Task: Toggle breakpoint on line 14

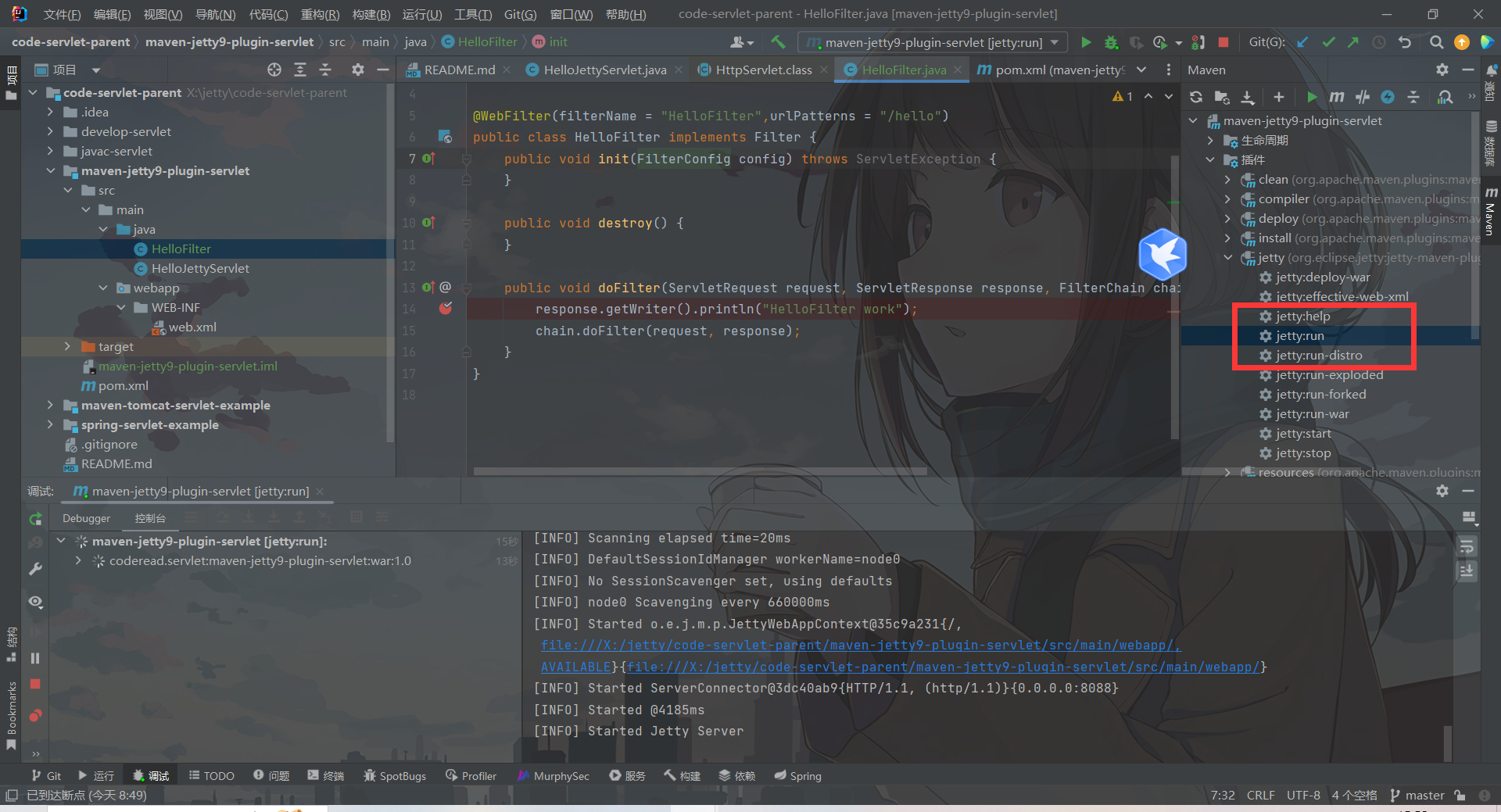Action: 446,309
